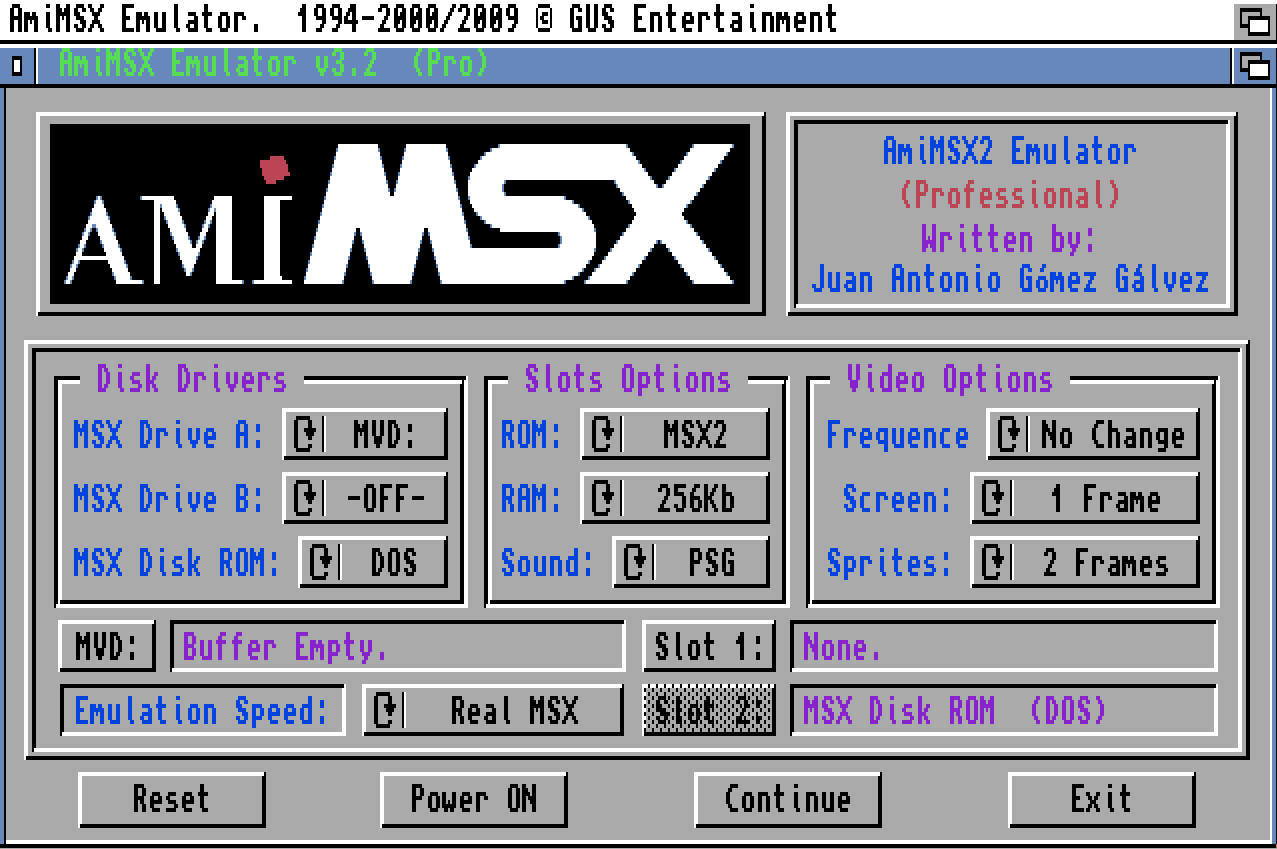Click the 'RAM:' label
1277x849 pixels.
pos(532,498)
